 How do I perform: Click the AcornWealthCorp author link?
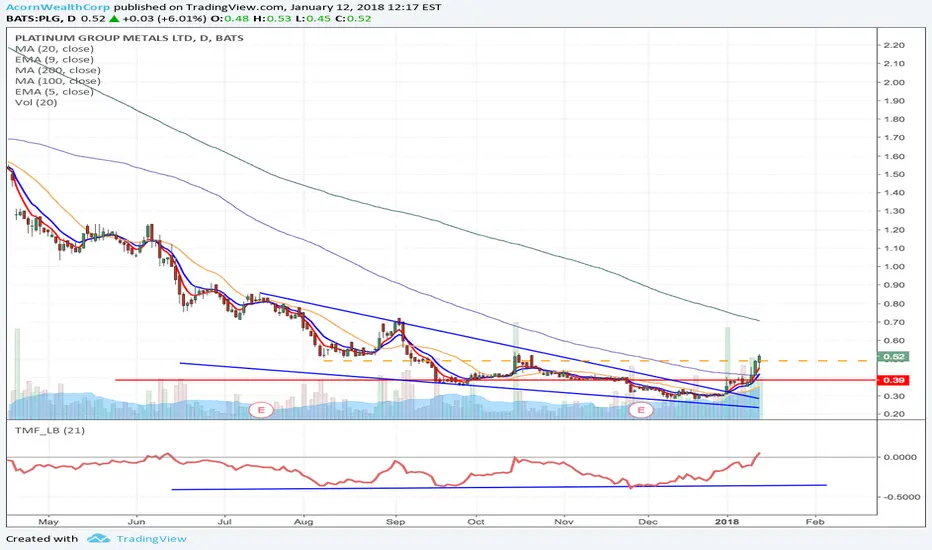coord(58,7)
